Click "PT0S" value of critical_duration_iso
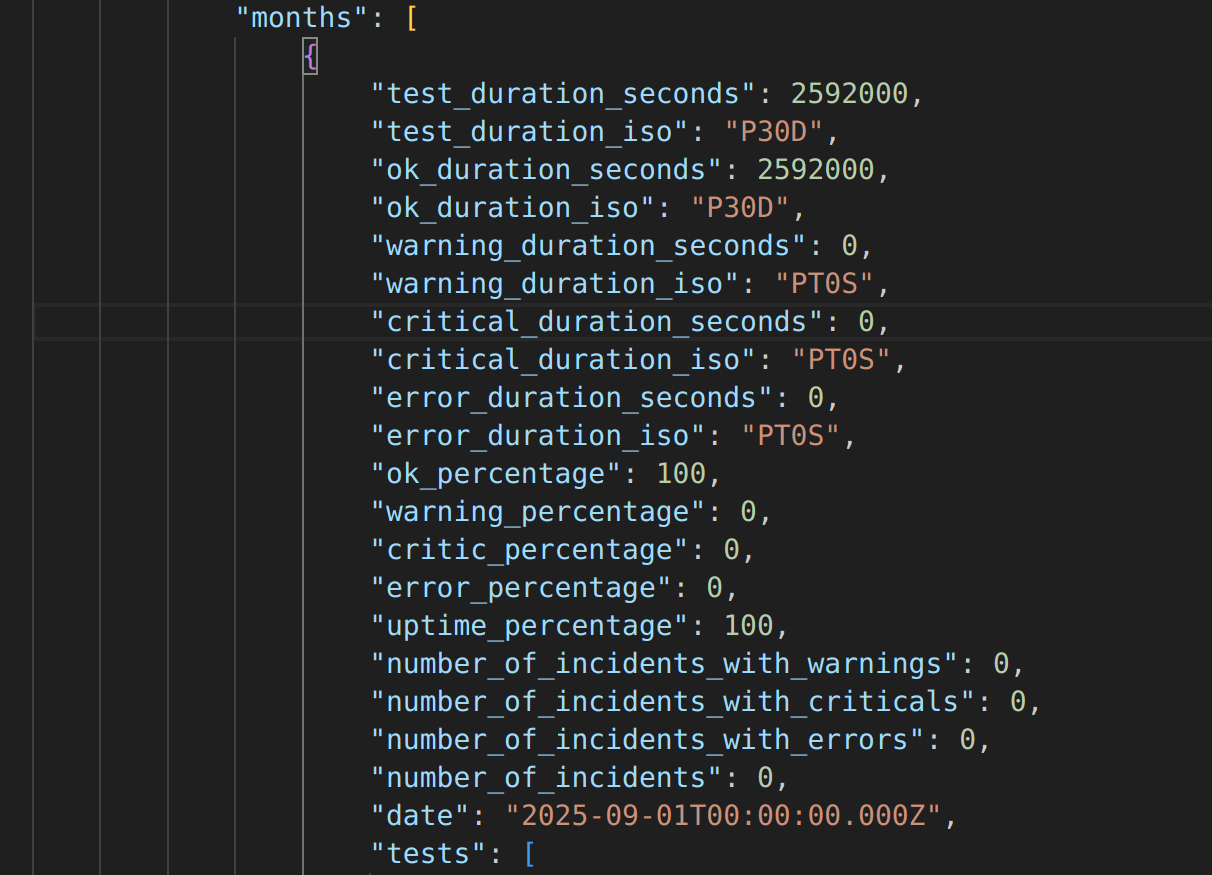1212x875 pixels. [840, 360]
